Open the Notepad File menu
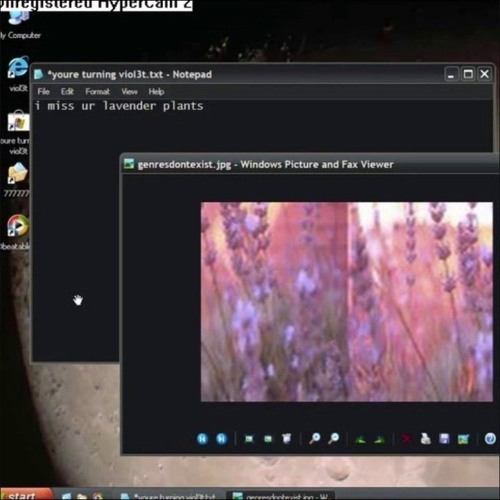Screen dimensions: 500x500 pyautogui.click(x=43, y=91)
